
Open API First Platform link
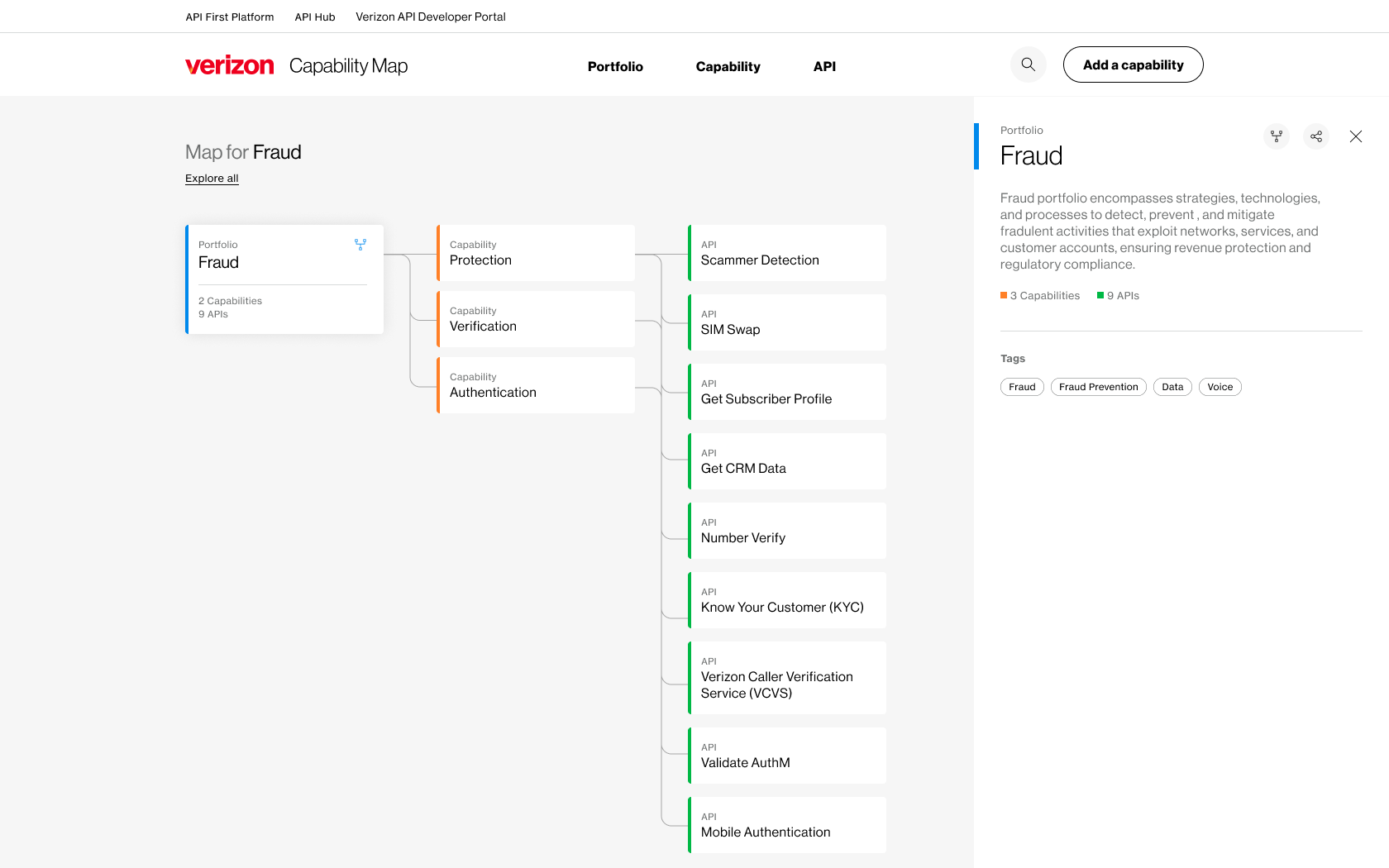click(x=230, y=17)
